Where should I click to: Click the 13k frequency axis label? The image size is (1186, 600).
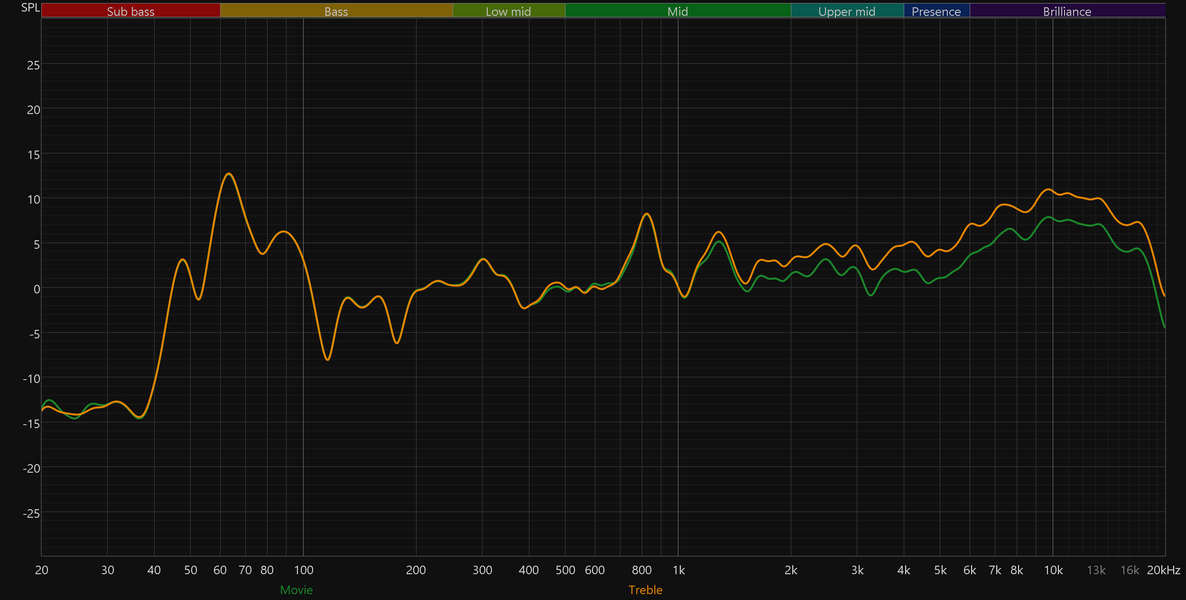point(1096,570)
